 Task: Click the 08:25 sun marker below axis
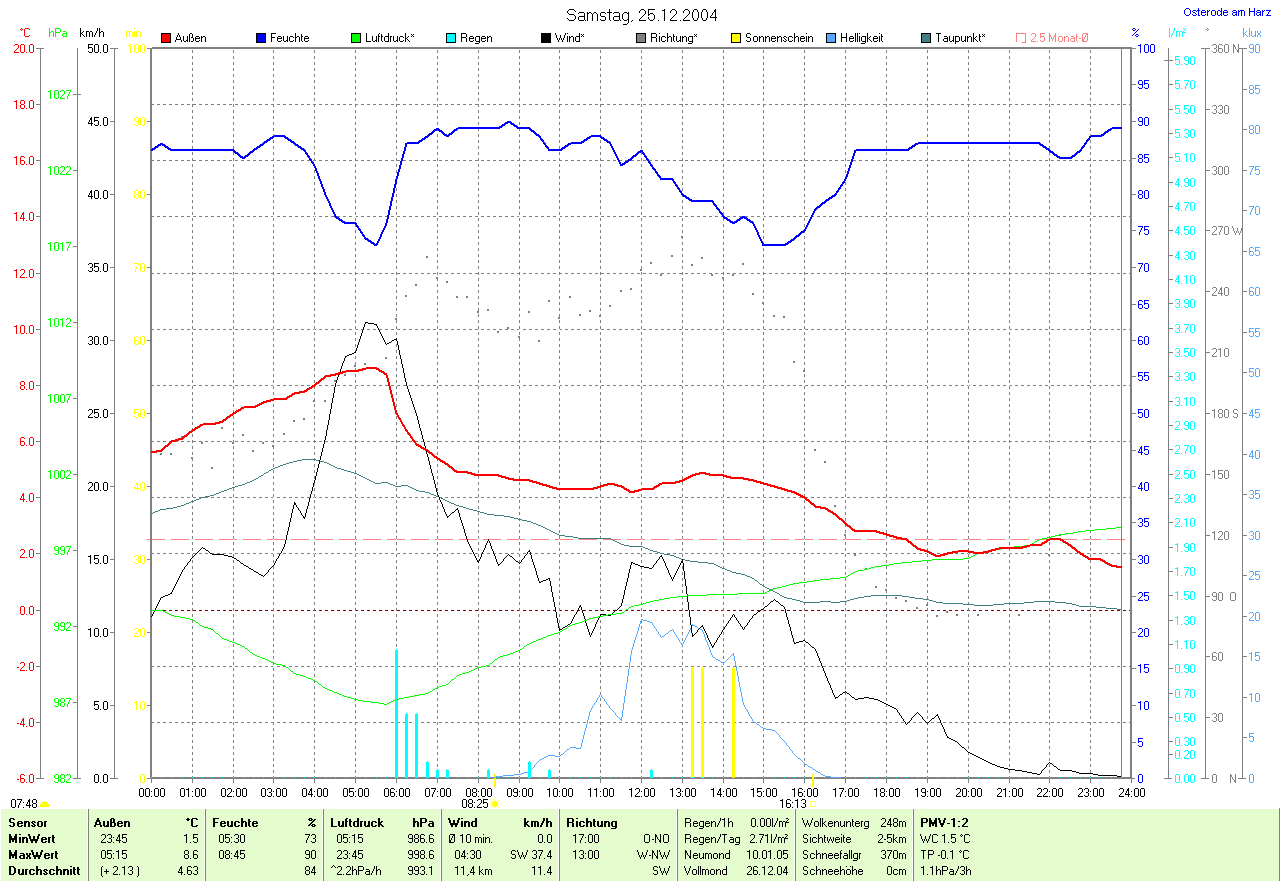tap(475, 803)
